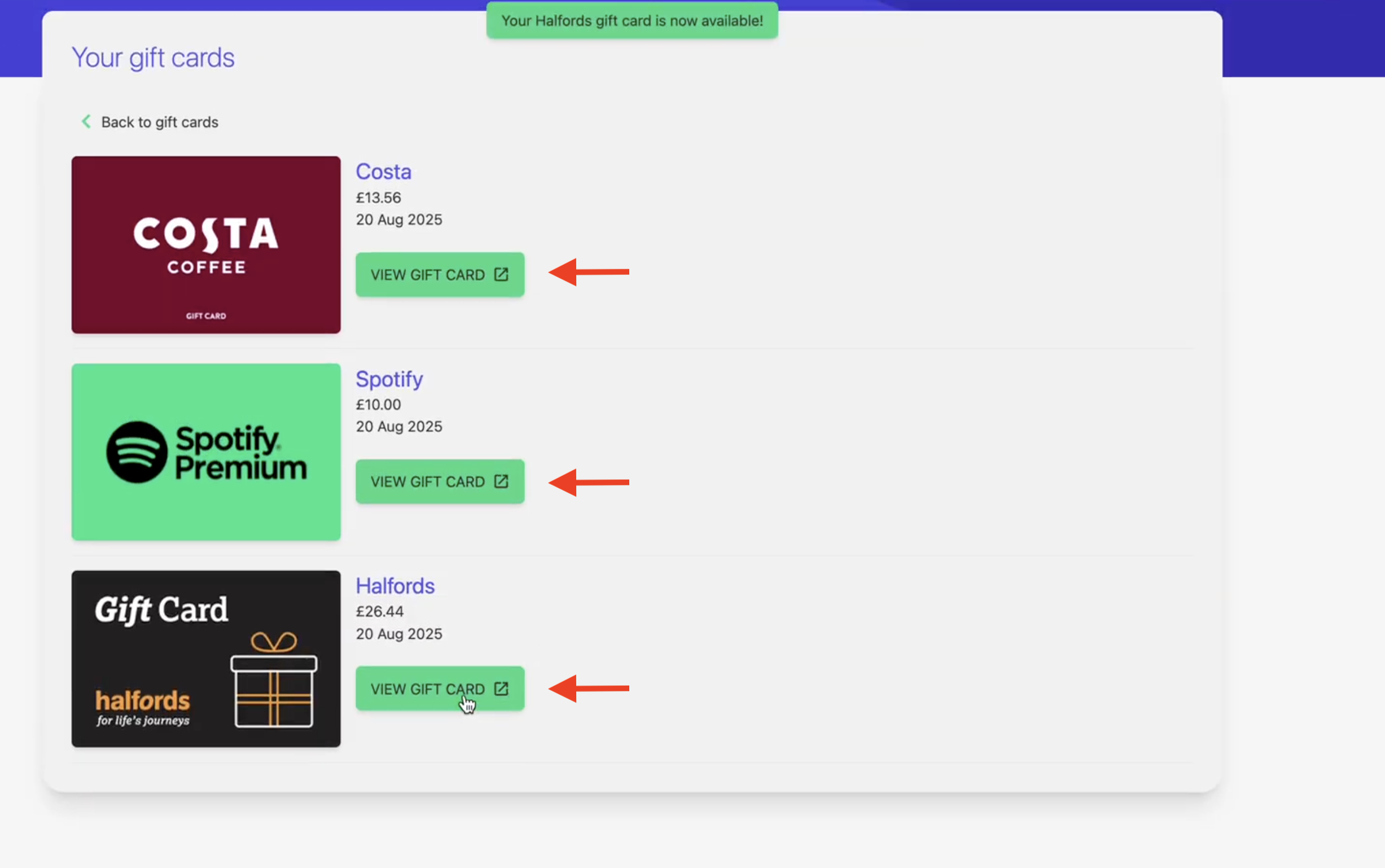Open the Halfords VIEW GIFT CARD button

(428, 689)
